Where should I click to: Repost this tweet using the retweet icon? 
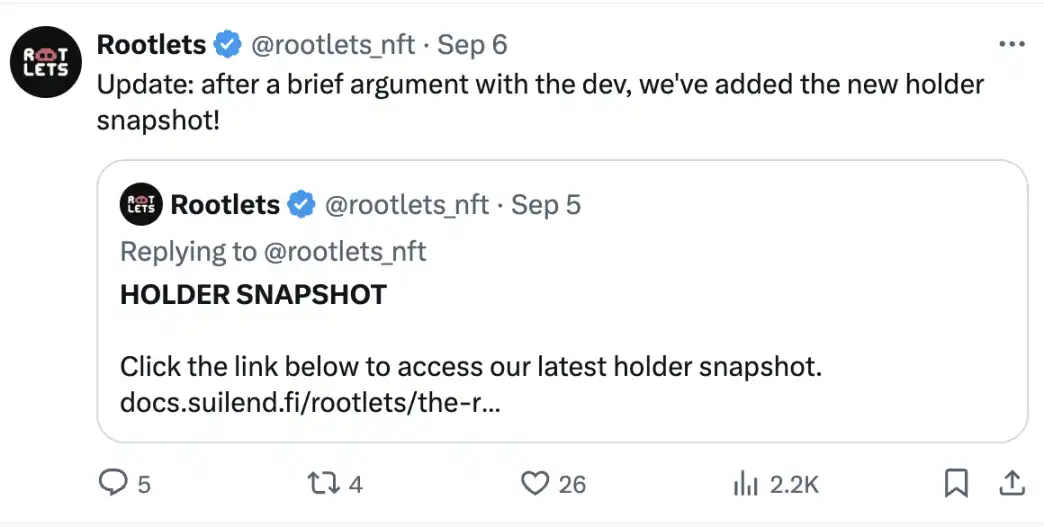323,484
